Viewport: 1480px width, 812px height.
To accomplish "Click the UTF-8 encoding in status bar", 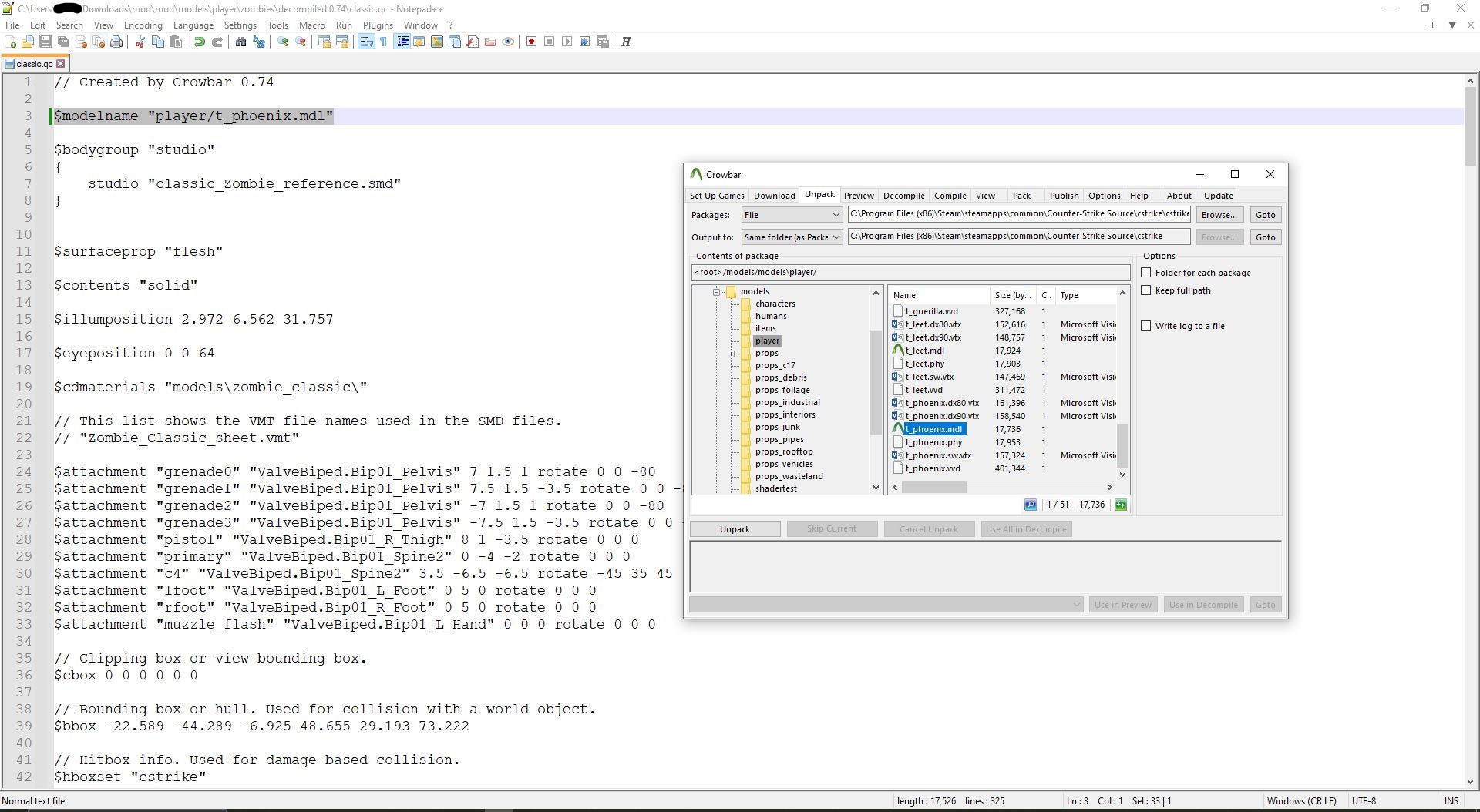I will click(1364, 801).
